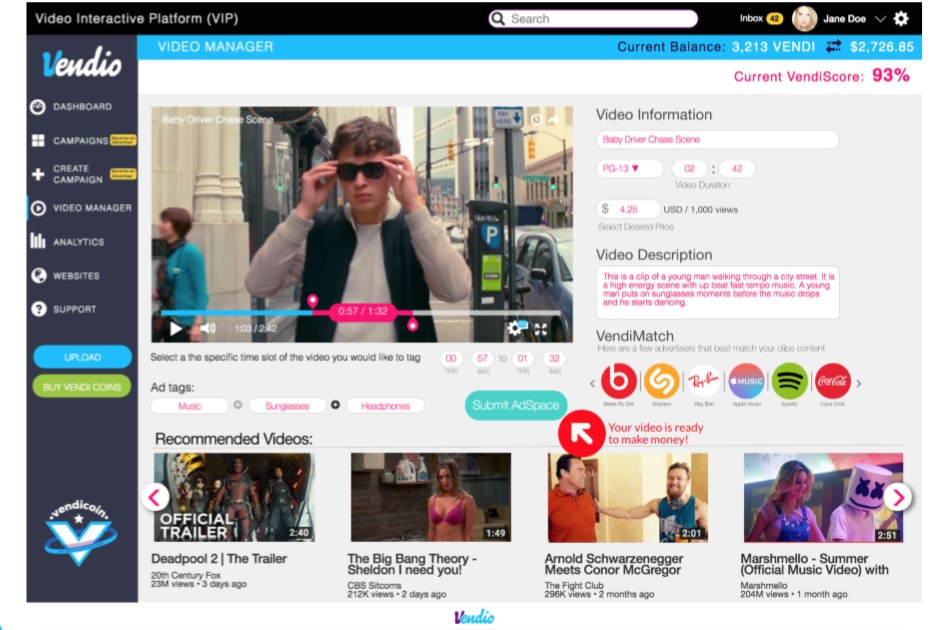Screen dimensions: 951x630
Task: Click the ad slot start marker pin
Action: [x=312, y=301]
